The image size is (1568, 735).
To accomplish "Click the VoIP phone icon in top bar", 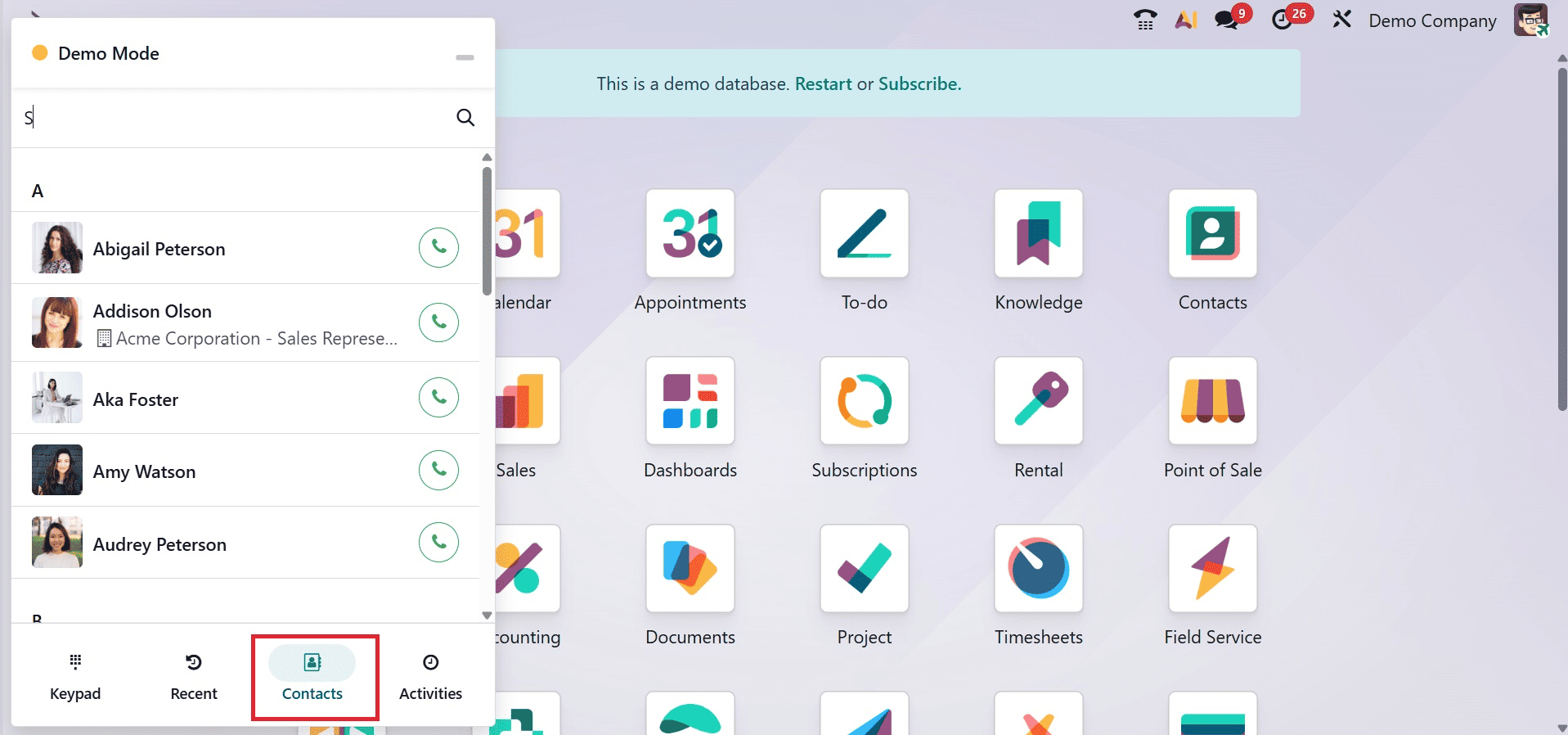I will pyautogui.click(x=1145, y=20).
